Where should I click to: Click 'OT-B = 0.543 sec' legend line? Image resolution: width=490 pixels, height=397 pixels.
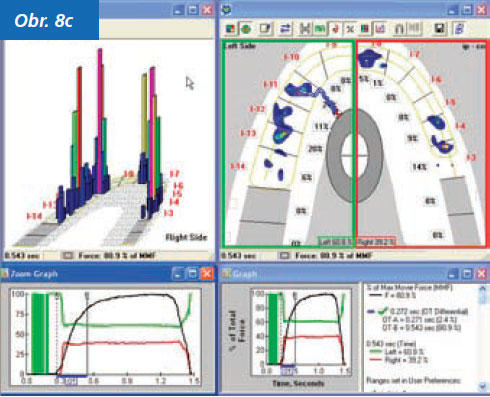[421, 328]
